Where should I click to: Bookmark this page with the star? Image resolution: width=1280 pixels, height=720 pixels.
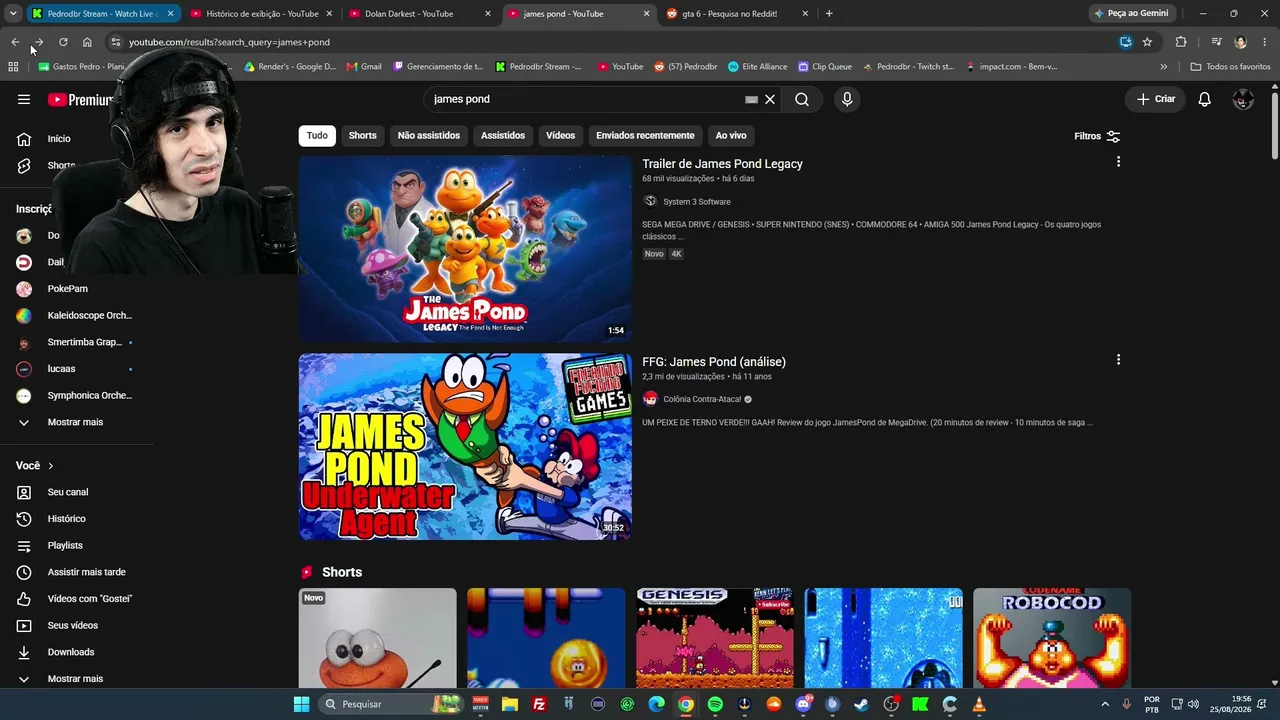[x=1147, y=42]
